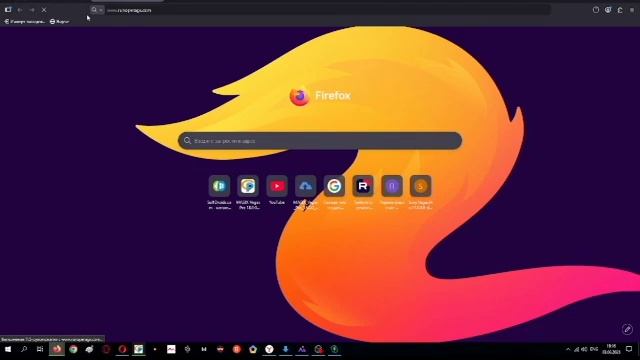640x360 pixels.
Task: Click the language indicator in system tray
Action: [594, 349]
